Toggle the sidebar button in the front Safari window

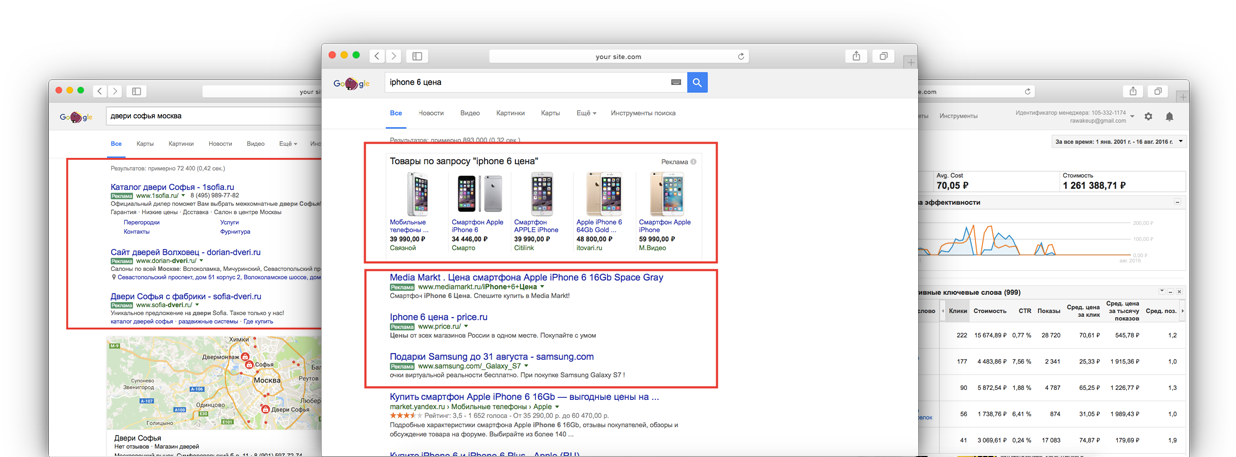pos(417,56)
